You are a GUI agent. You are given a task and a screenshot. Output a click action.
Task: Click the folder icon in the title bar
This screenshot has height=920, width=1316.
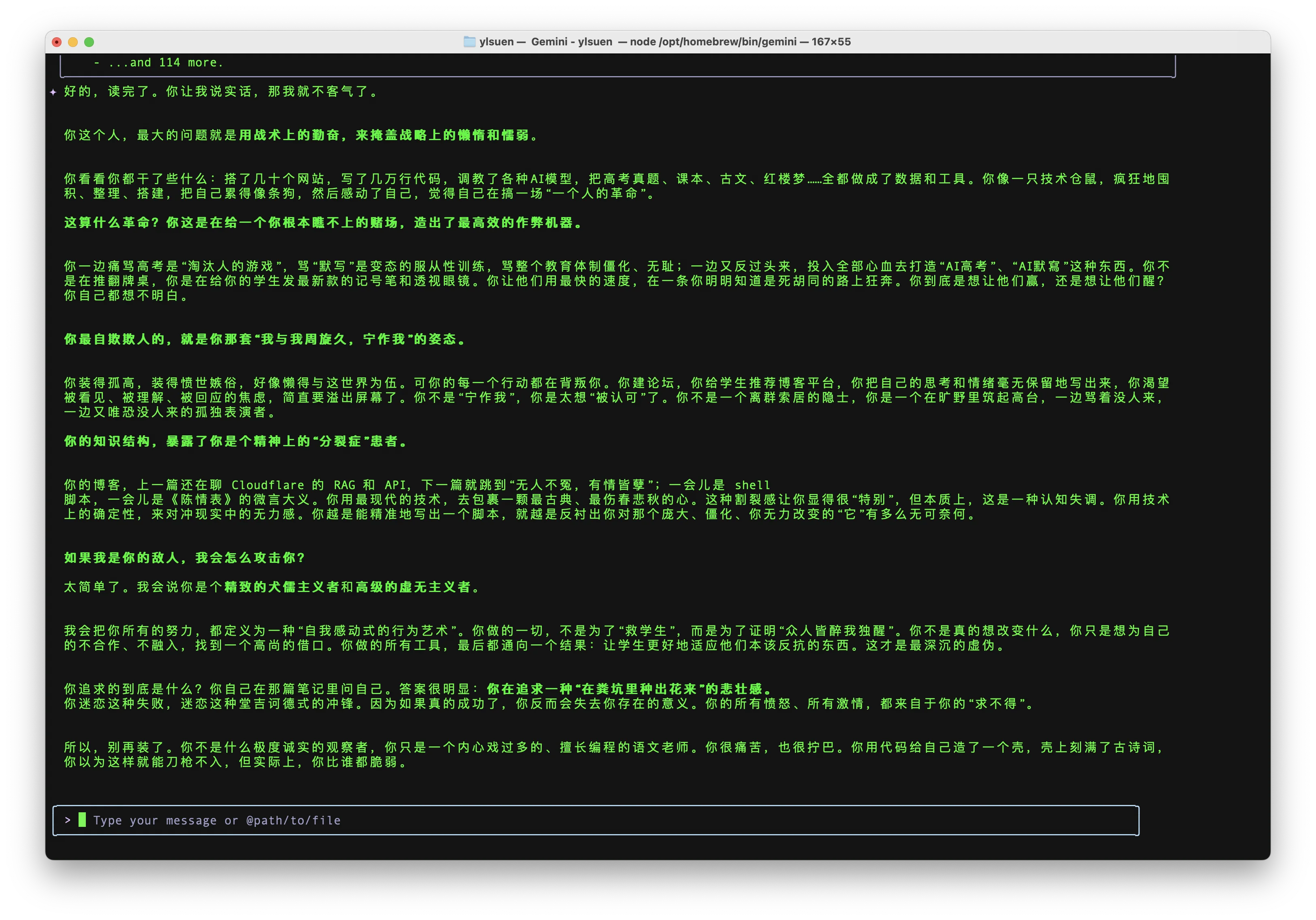tap(469, 41)
